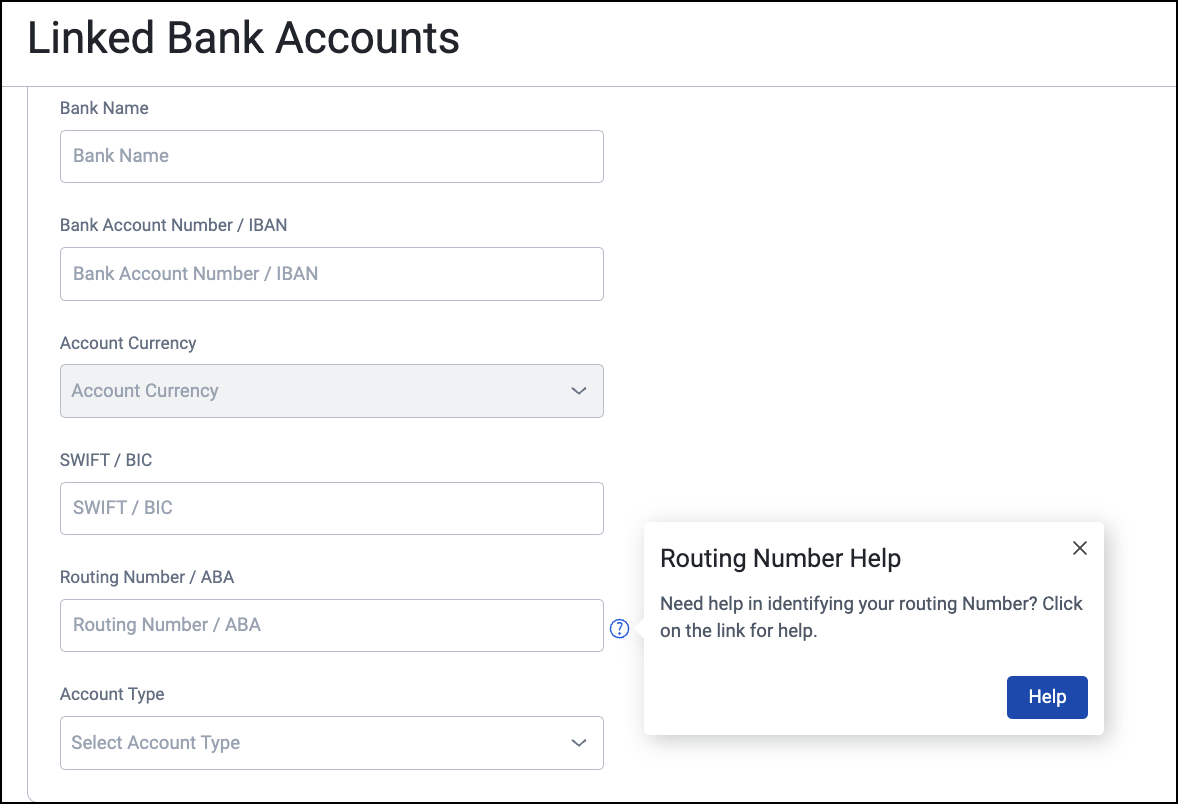Click the chevron arrow in Account Currency
The image size is (1178, 804).
click(x=578, y=391)
